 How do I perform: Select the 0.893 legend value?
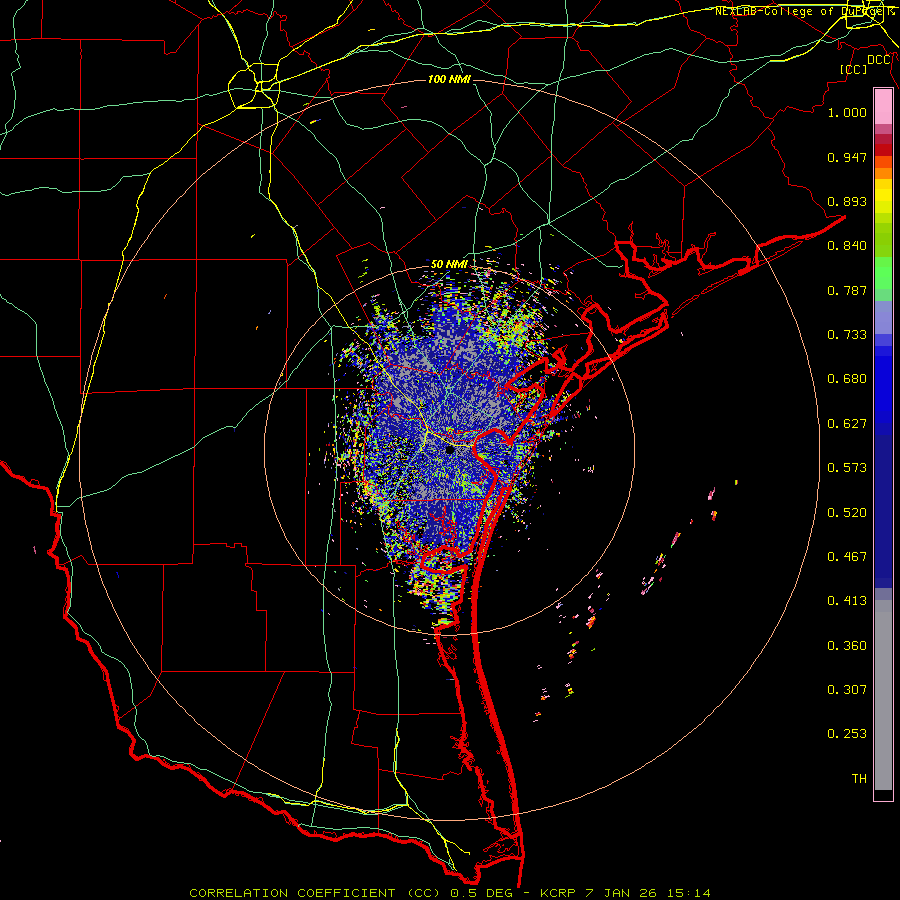coord(847,201)
